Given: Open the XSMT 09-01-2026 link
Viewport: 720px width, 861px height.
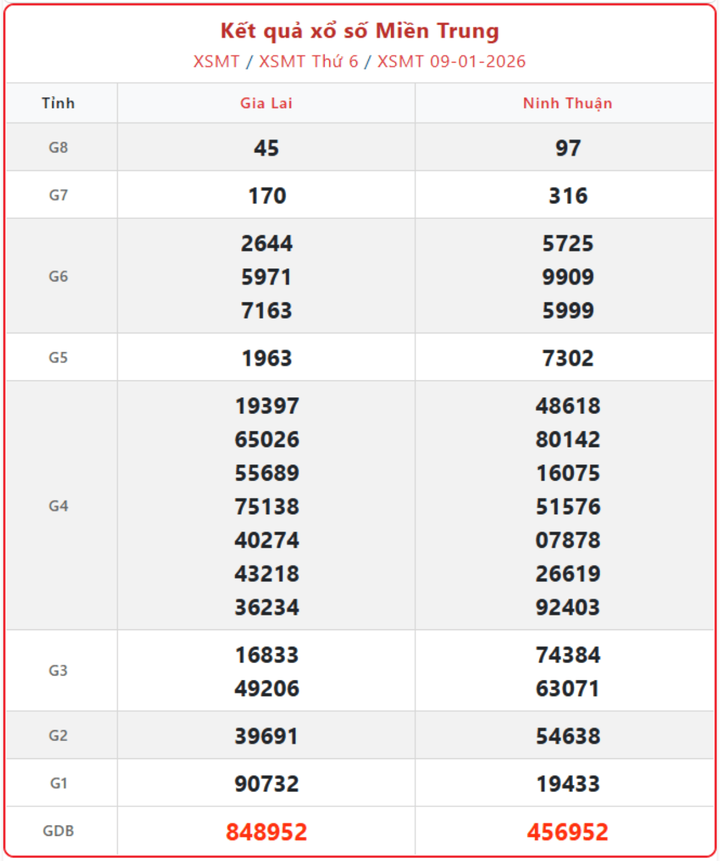Looking at the screenshot, I should [x=452, y=61].
